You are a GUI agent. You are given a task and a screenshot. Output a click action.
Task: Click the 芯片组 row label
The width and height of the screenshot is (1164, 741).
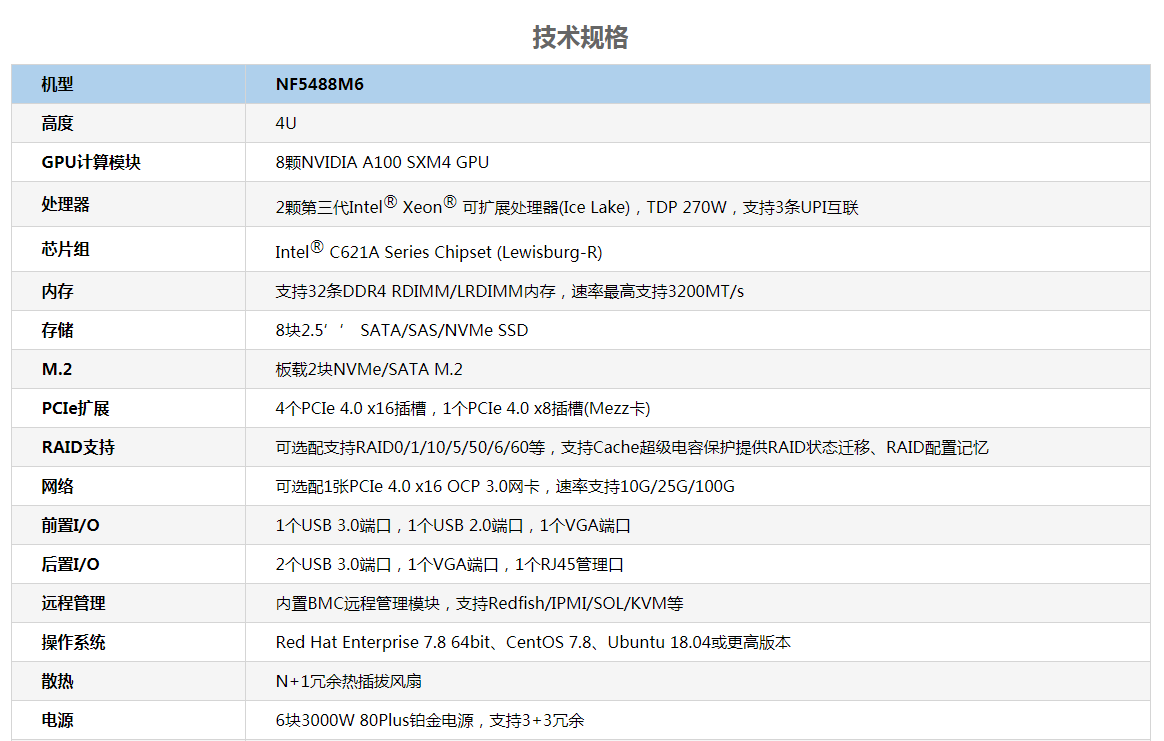click(65, 249)
